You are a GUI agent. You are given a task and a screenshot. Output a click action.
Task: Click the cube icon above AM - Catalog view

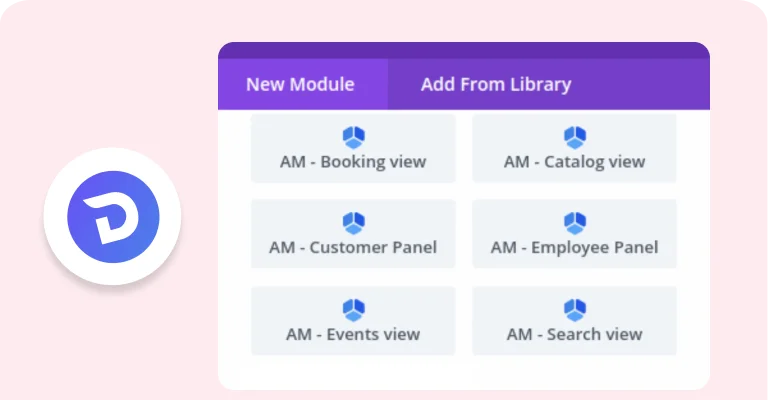coord(575,137)
